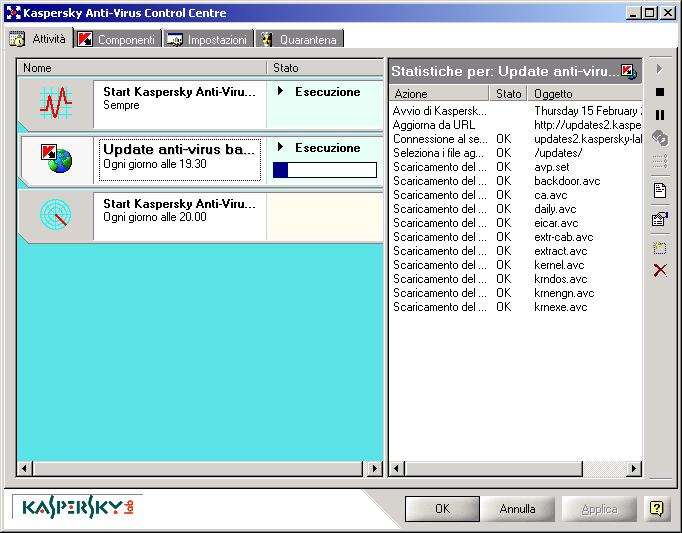This screenshot has width=682, height=533.
Task: Click the new task icon
Action: (660, 248)
